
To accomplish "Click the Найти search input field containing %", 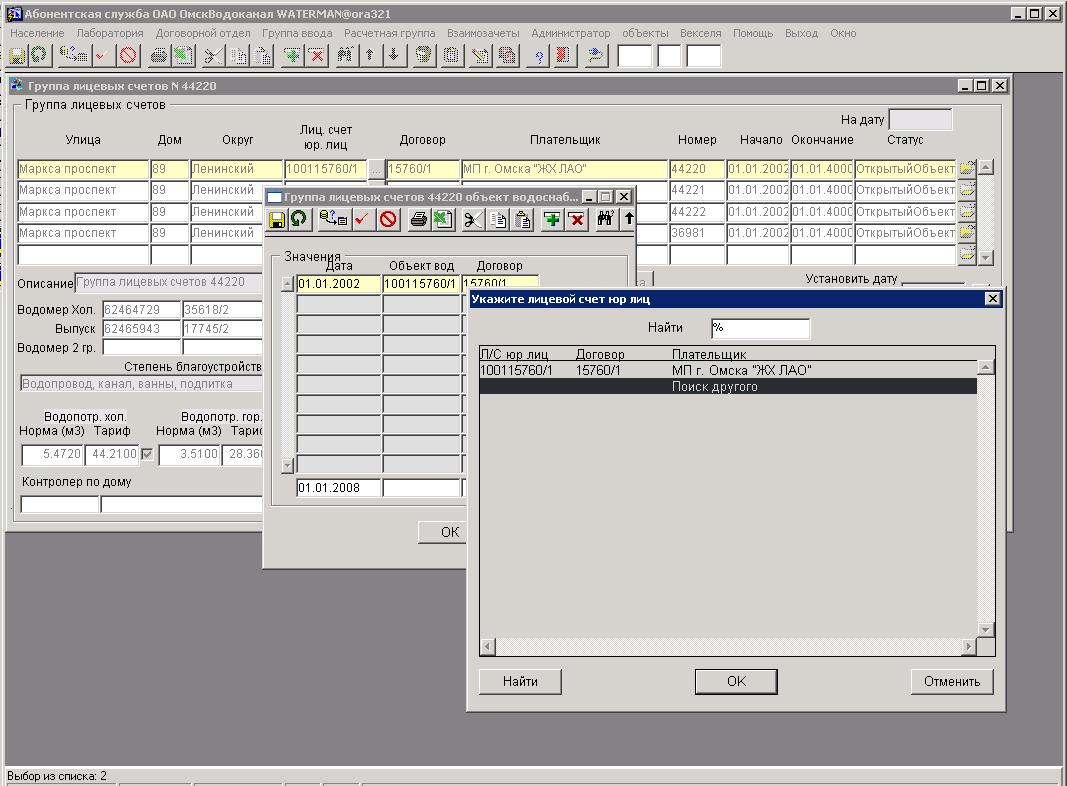I will tap(760, 328).
